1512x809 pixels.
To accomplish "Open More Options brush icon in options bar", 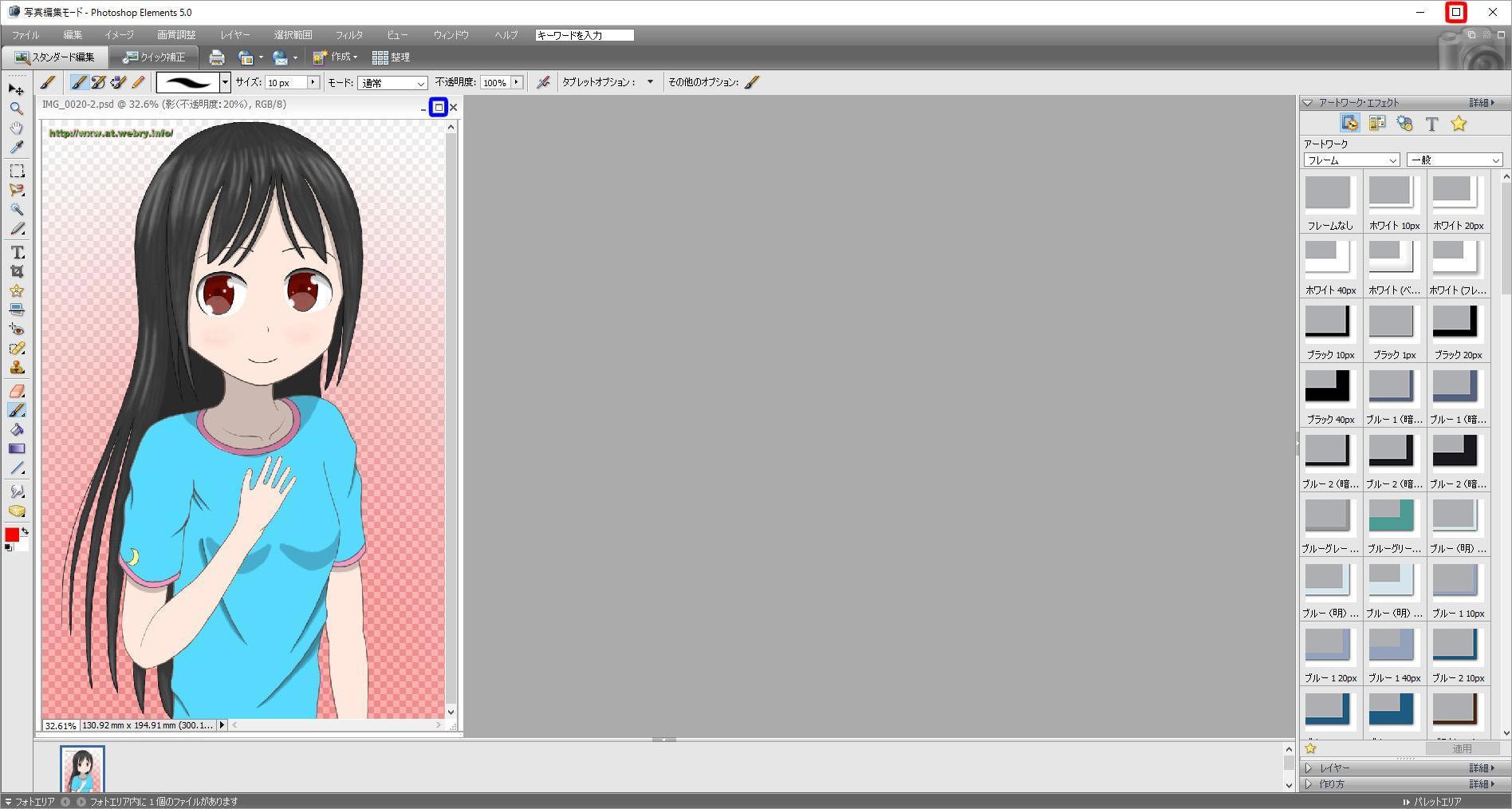I will [752, 82].
